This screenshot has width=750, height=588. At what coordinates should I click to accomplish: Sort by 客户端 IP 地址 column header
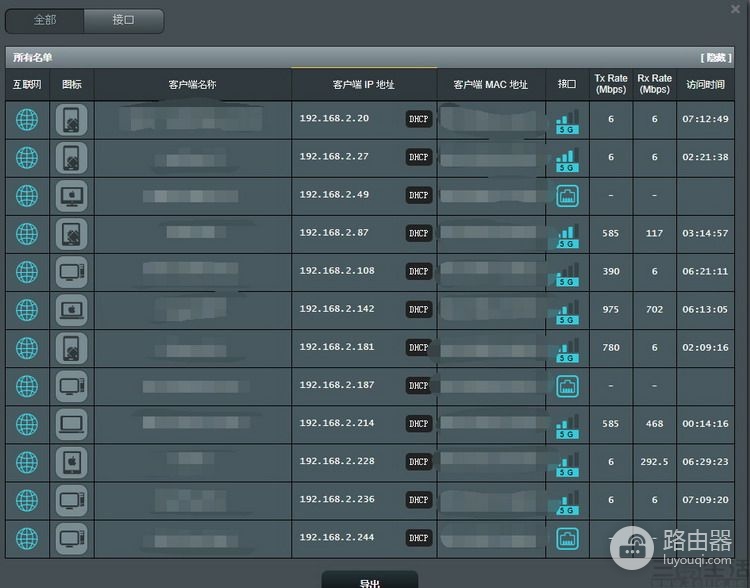364,85
